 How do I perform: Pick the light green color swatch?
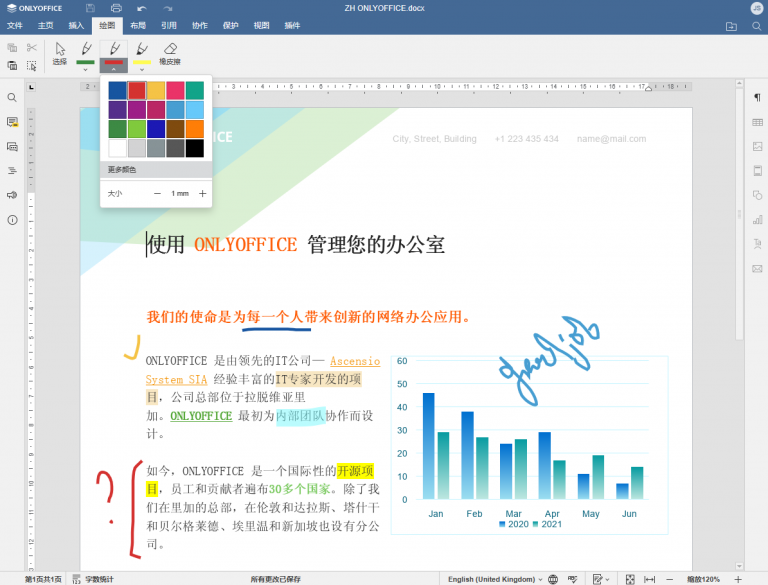tap(137, 129)
